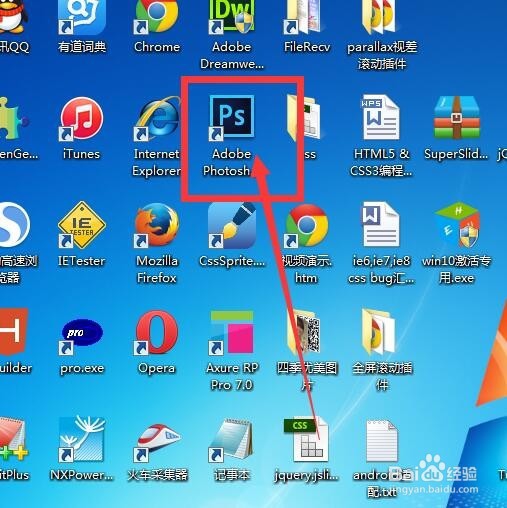Open the 全屏滚动插件 folder
Screen dimensions: 507x508
click(379, 332)
